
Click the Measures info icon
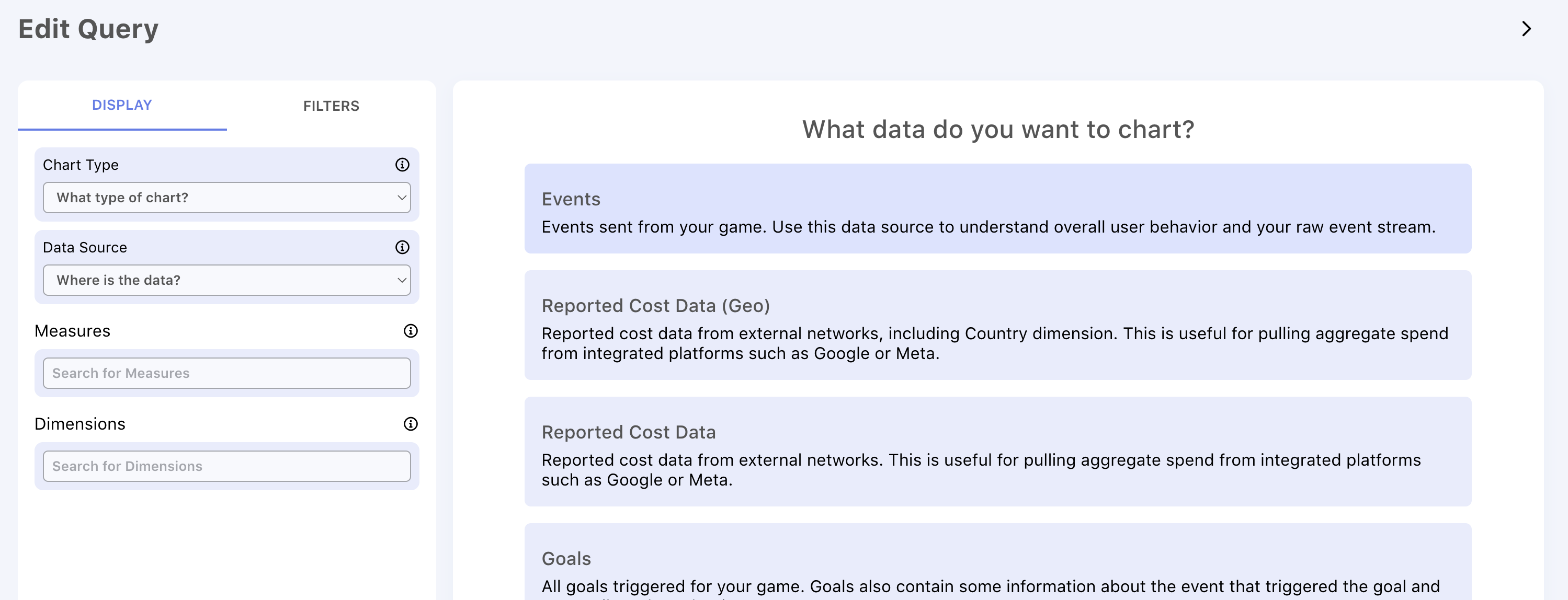coord(411,331)
